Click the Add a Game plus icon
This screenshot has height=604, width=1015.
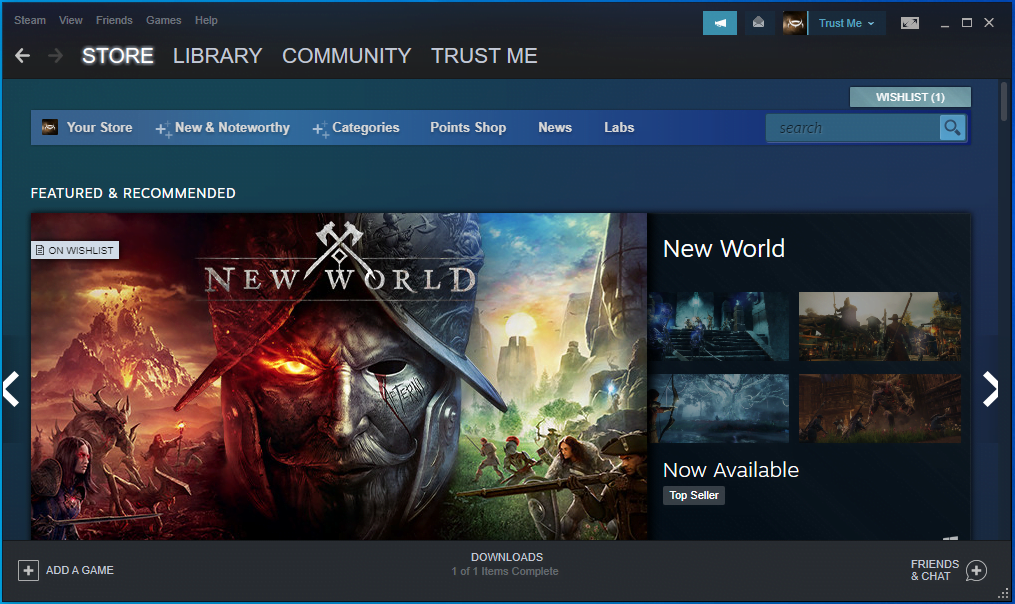(28, 570)
